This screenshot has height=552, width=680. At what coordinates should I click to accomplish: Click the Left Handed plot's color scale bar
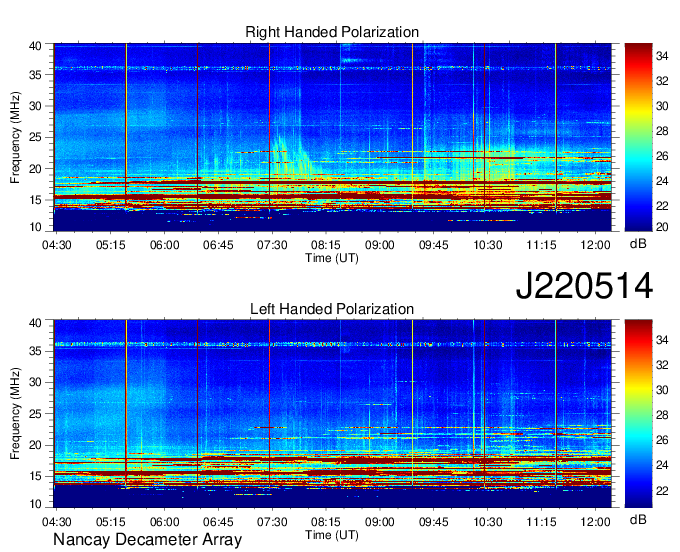(638, 413)
